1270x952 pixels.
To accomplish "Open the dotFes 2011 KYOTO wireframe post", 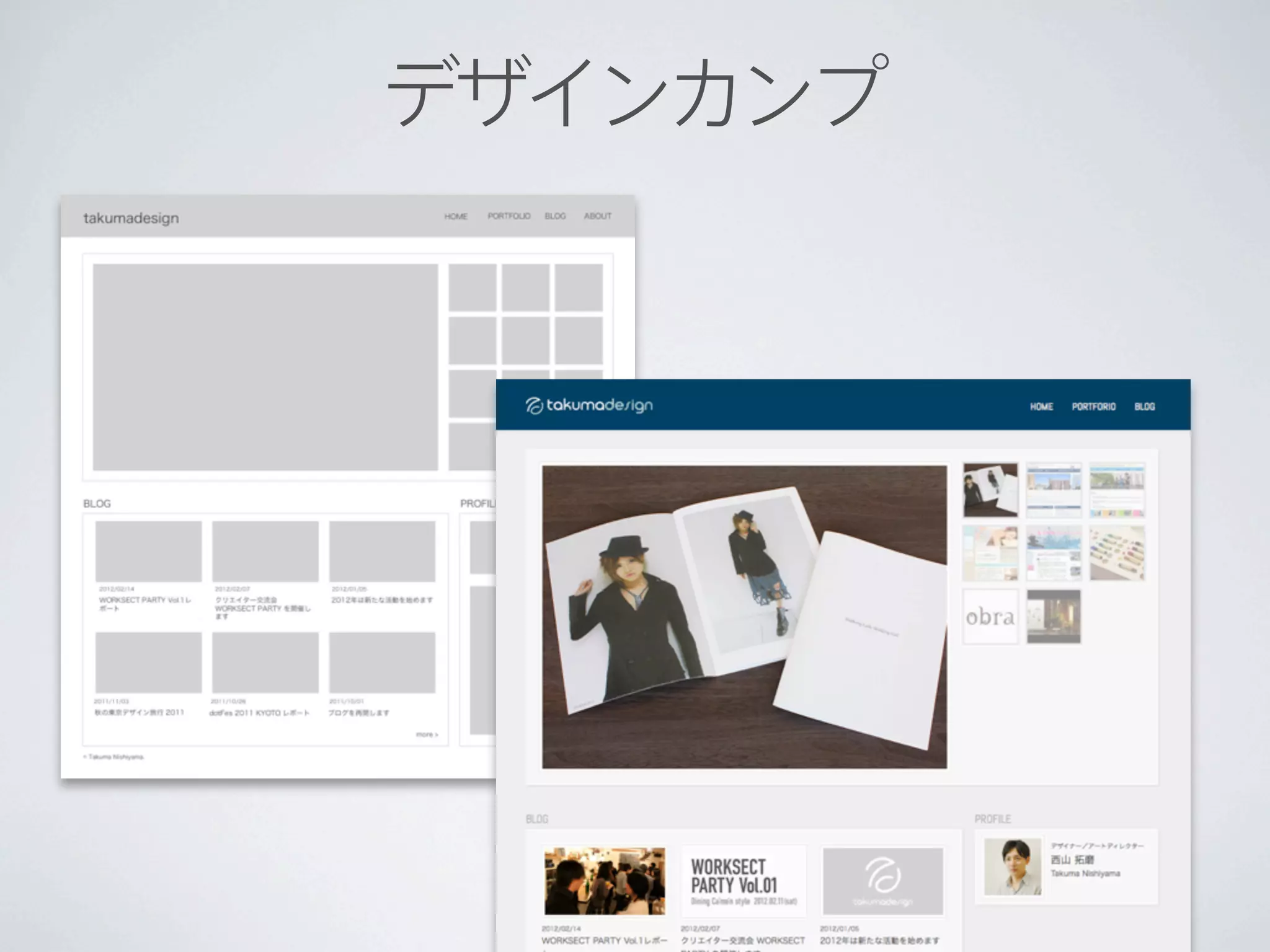I will pos(259,713).
